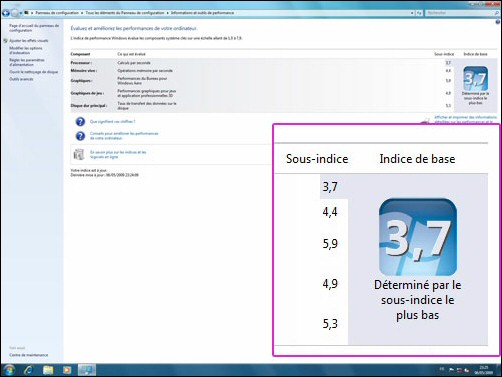Click question icon beside 'Conseils pour améliorer les performances'
Screen dimensions: 502x377
80,136
